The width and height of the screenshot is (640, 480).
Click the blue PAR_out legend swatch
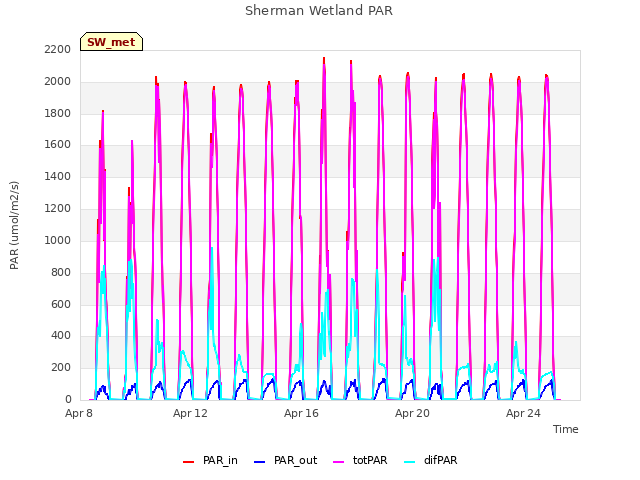(259, 462)
